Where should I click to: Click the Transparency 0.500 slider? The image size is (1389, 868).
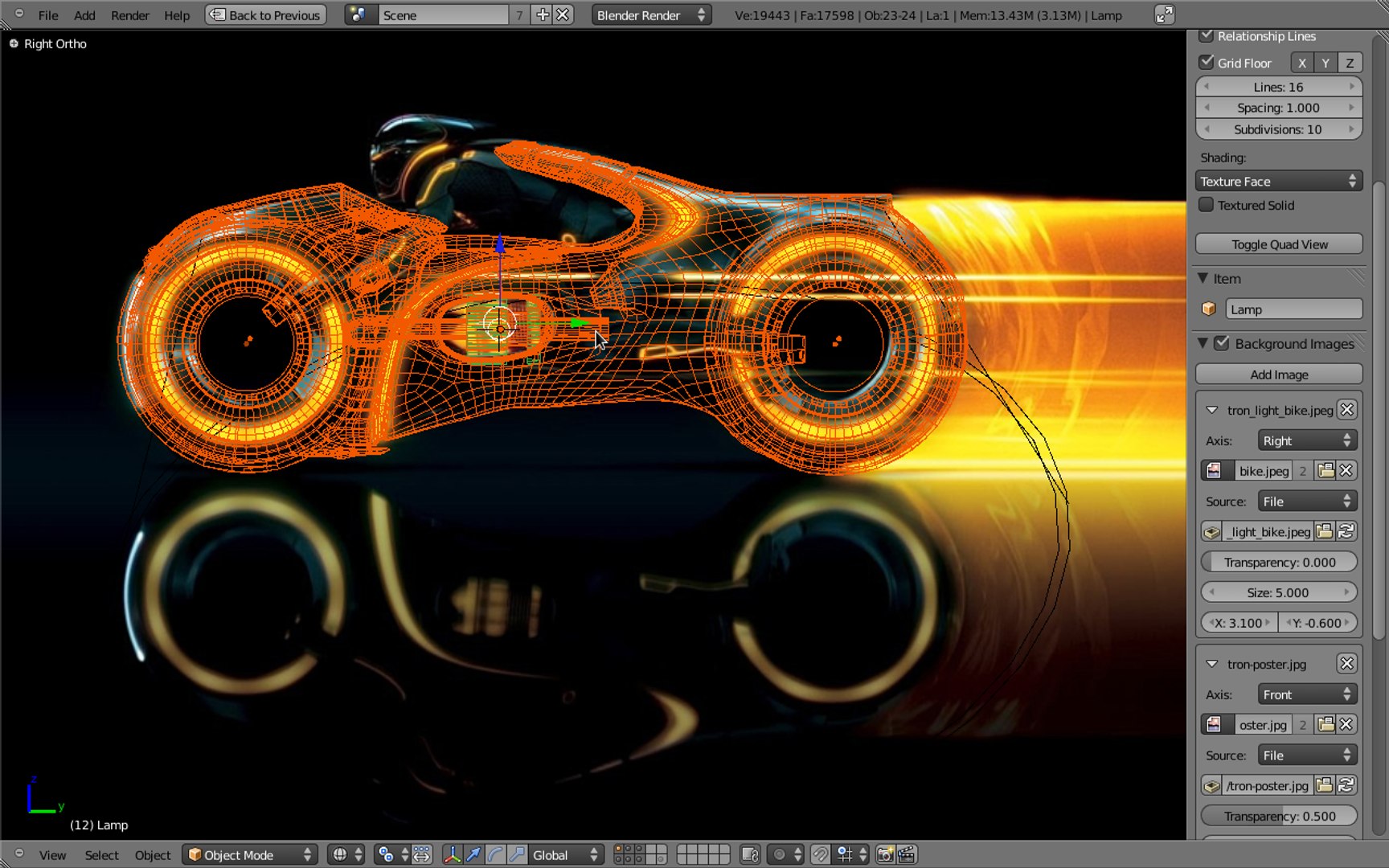tap(1279, 816)
